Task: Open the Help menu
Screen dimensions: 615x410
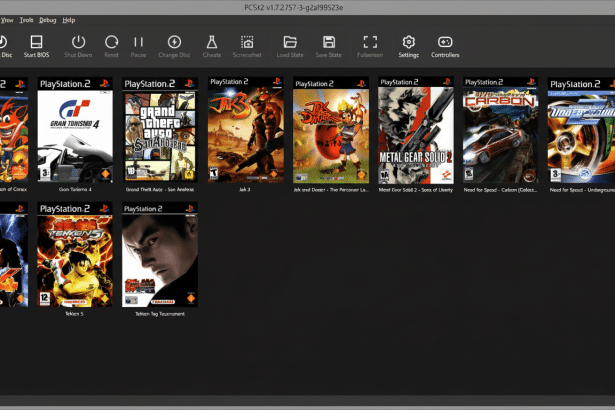Action: pyautogui.click(x=69, y=20)
